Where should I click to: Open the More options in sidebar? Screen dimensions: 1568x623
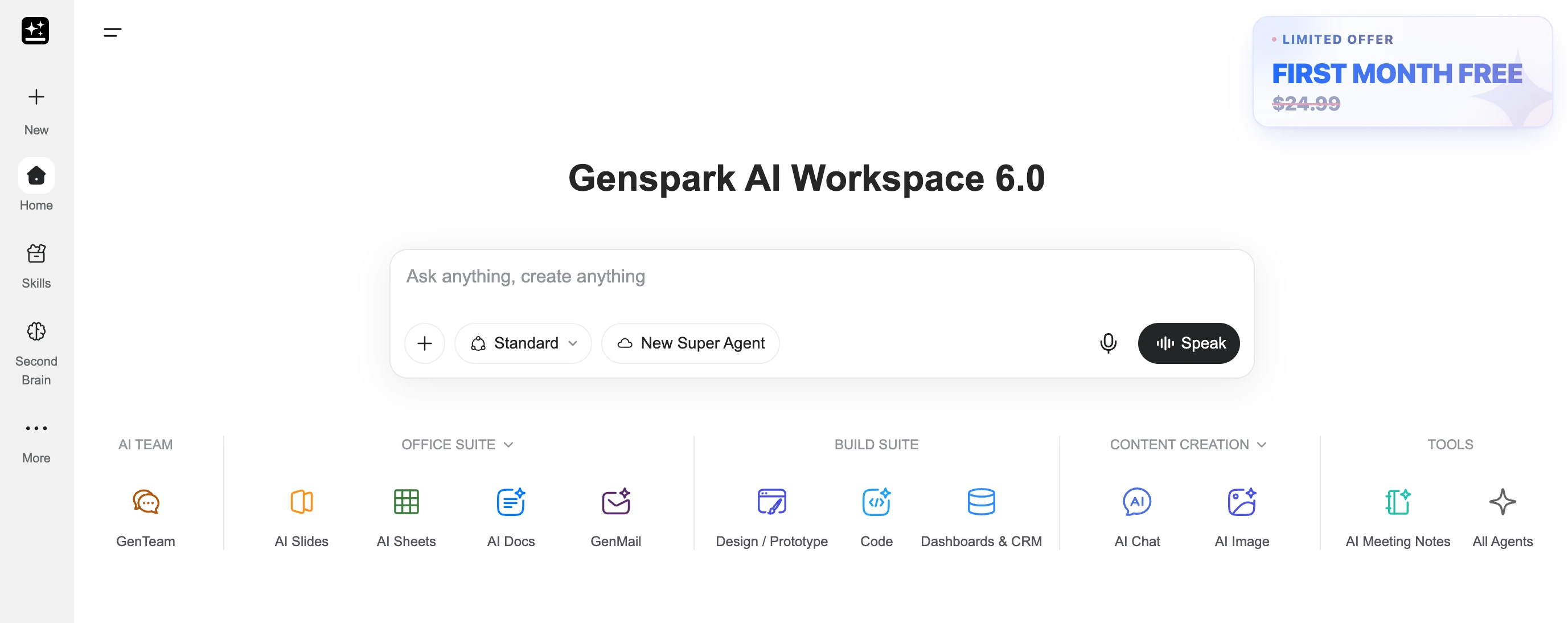[36, 442]
